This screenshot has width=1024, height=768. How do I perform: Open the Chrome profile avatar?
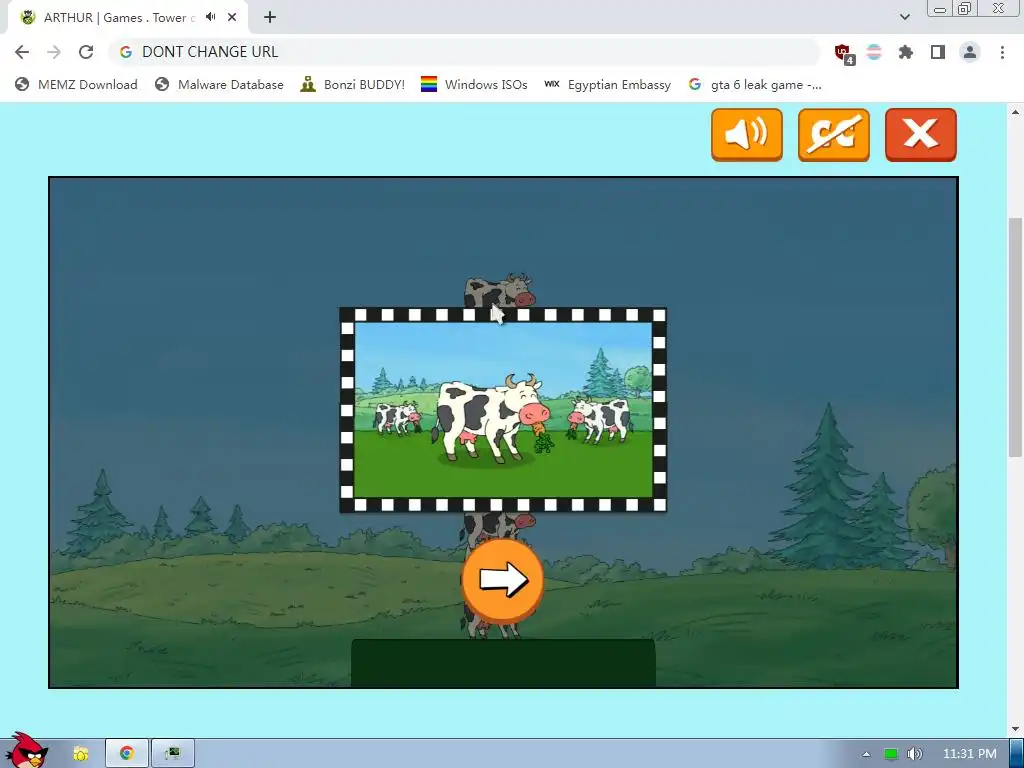click(970, 52)
